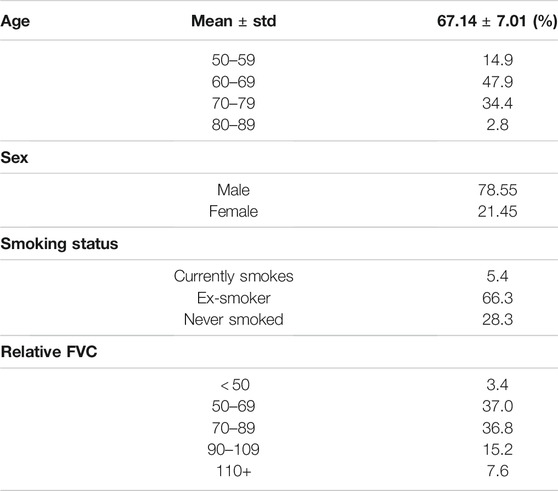Click the Smoking status section heading

pyautogui.click(x=59, y=244)
